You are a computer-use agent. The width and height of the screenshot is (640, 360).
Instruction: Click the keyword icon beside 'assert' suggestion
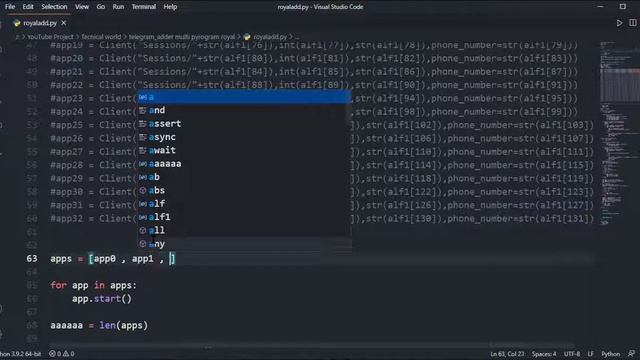(x=142, y=124)
